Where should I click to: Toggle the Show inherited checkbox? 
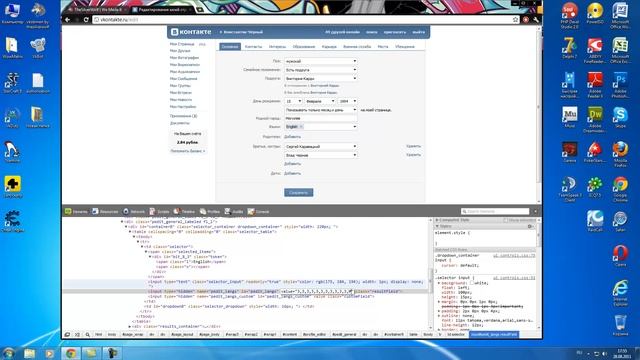click(505, 220)
